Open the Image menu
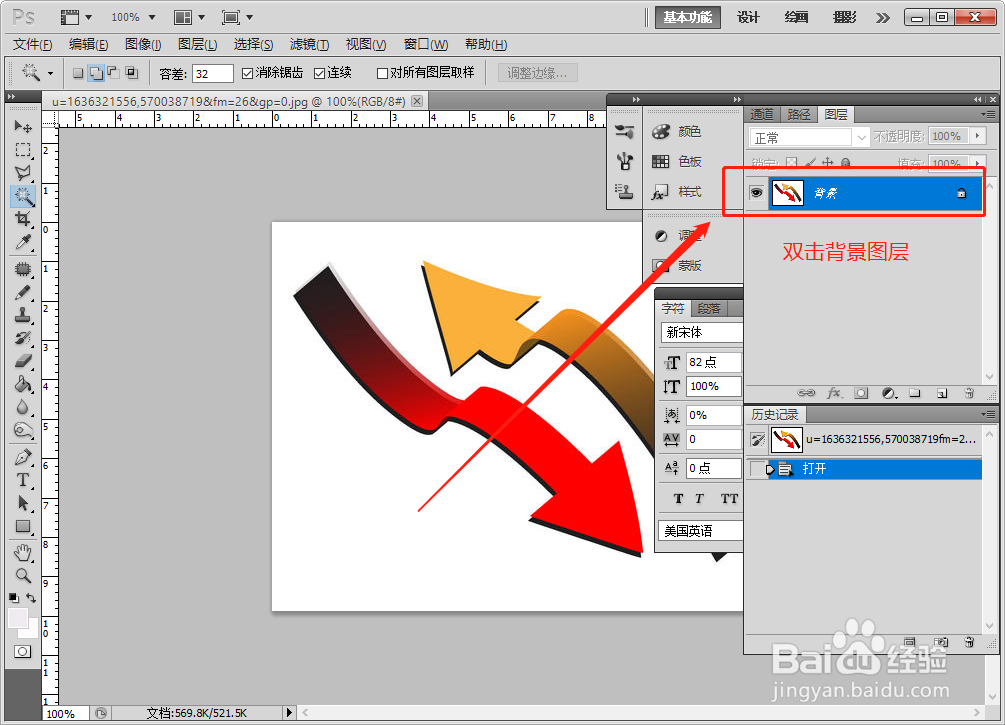 (x=143, y=44)
